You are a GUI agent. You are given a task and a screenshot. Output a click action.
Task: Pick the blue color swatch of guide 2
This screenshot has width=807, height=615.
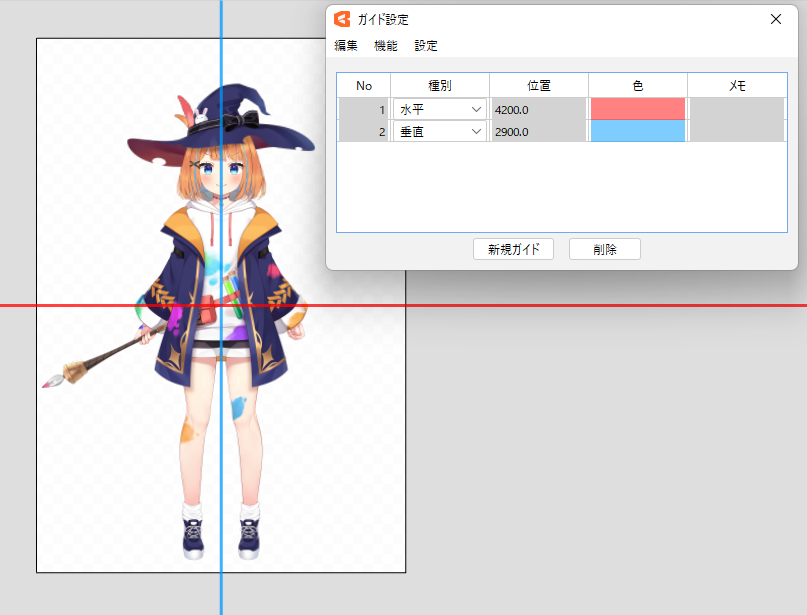pyautogui.click(x=637, y=131)
